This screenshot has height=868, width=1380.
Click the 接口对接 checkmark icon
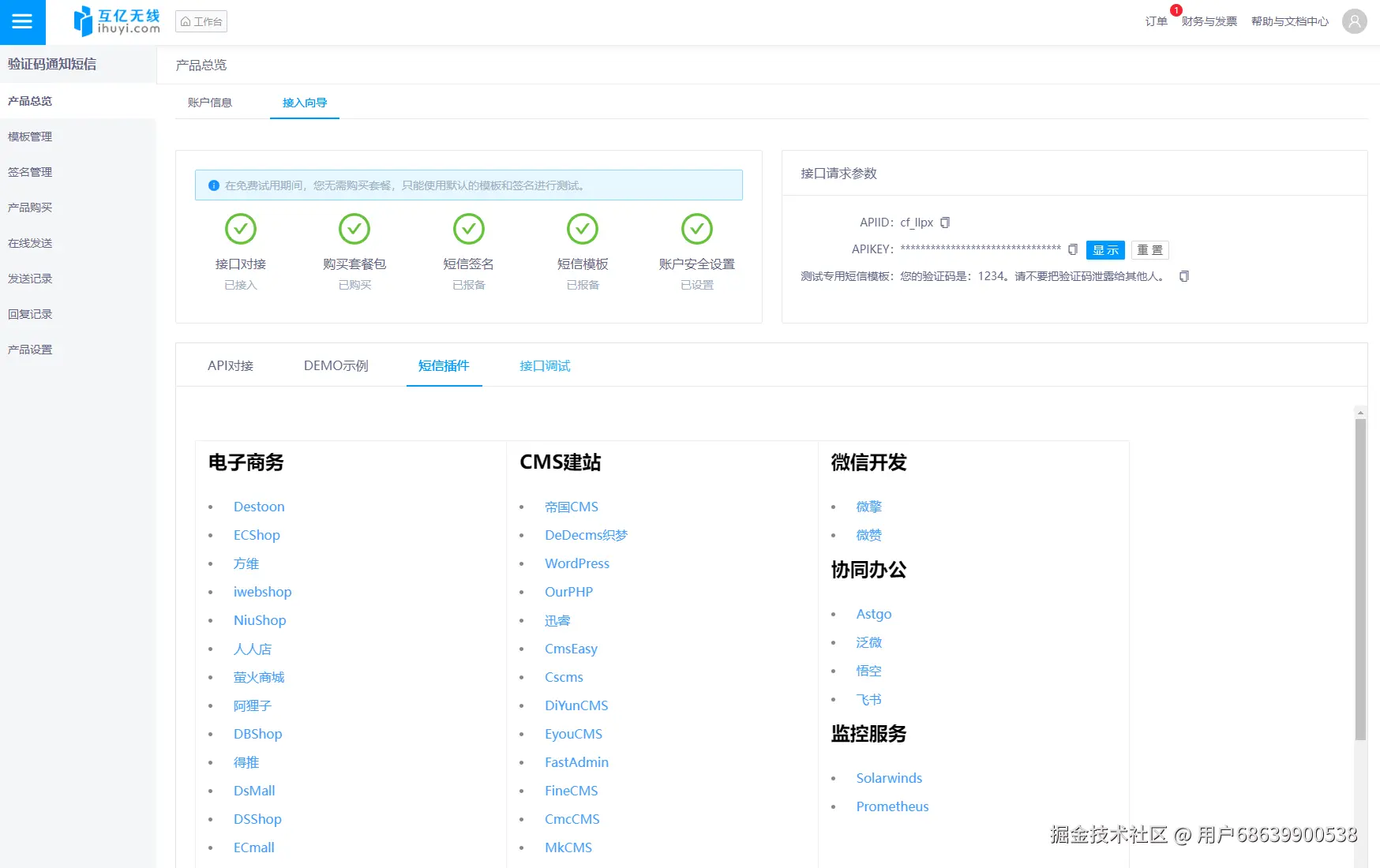tap(241, 229)
